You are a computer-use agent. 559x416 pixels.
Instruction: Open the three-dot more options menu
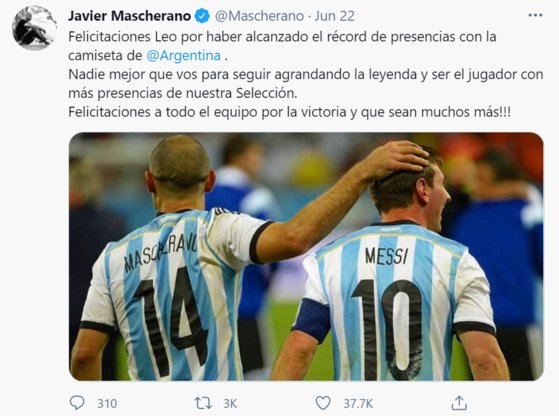535,15
